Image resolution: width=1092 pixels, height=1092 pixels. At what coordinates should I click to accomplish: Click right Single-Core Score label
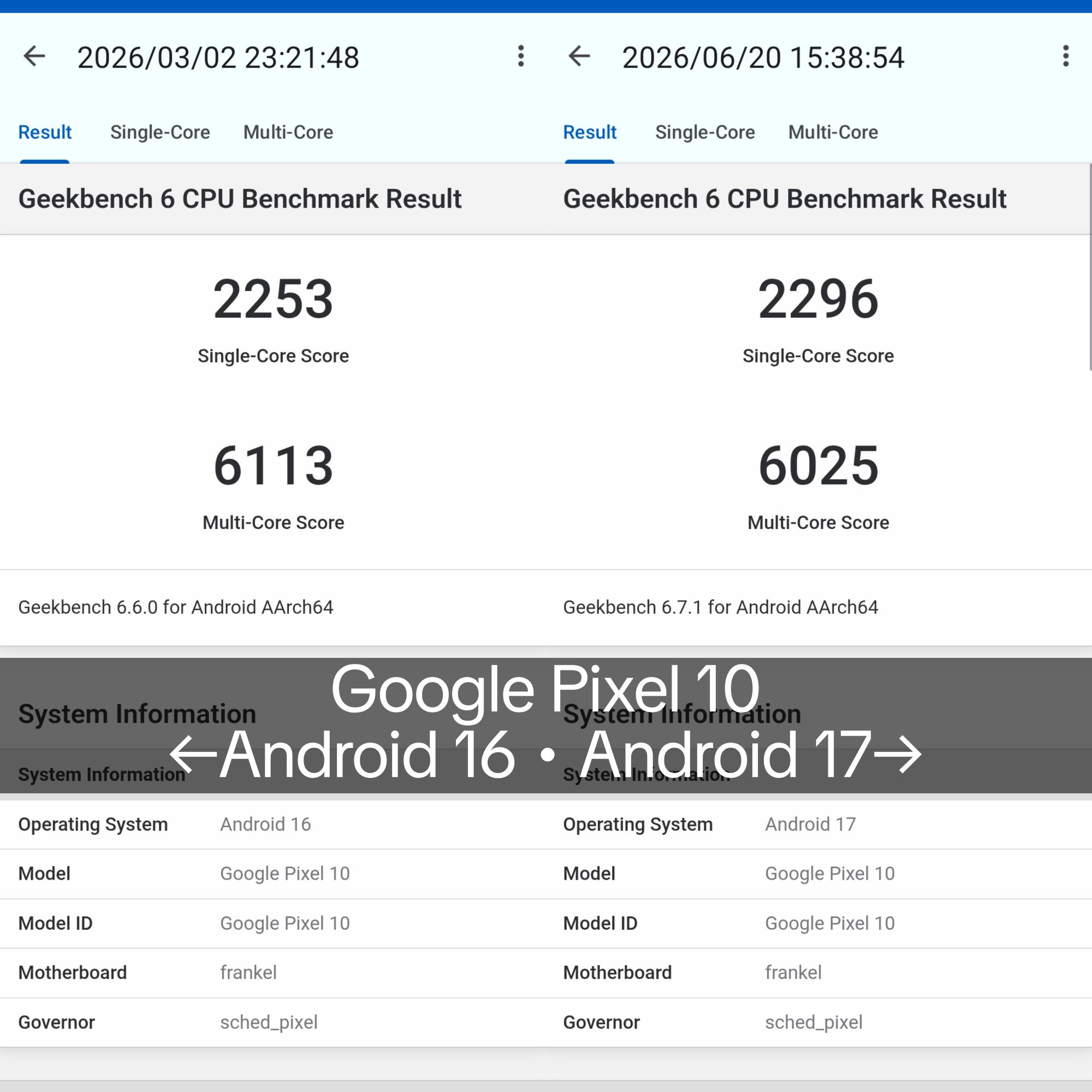point(818,356)
